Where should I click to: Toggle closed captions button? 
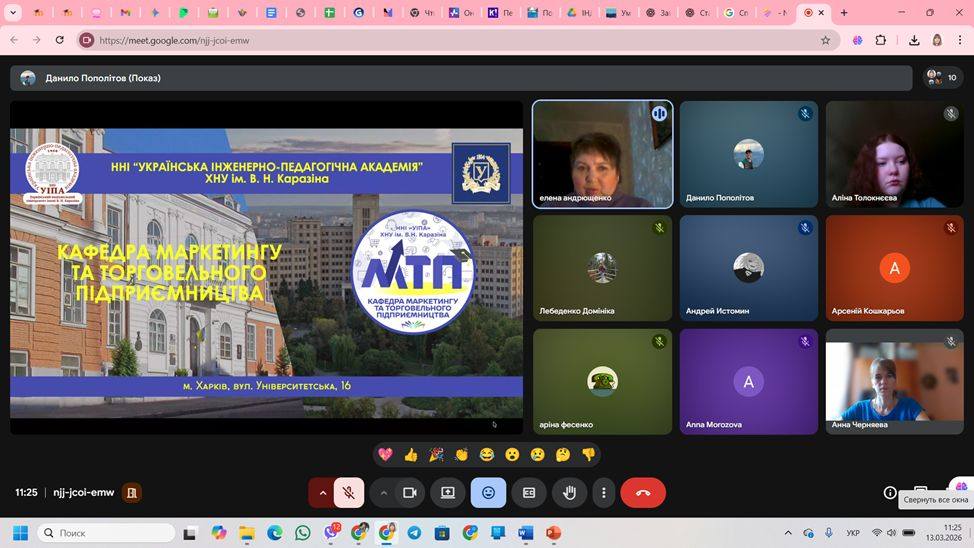coord(529,493)
